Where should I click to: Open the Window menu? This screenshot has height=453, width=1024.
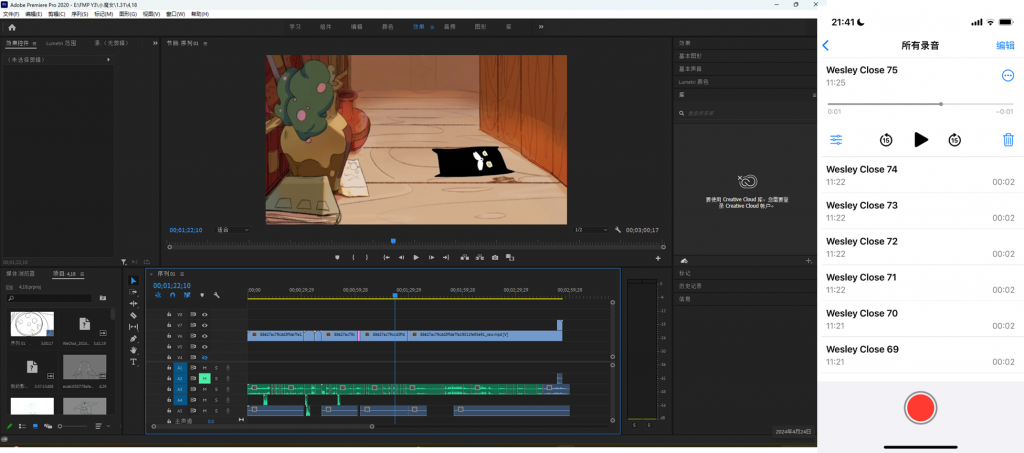(x=176, y=14)
